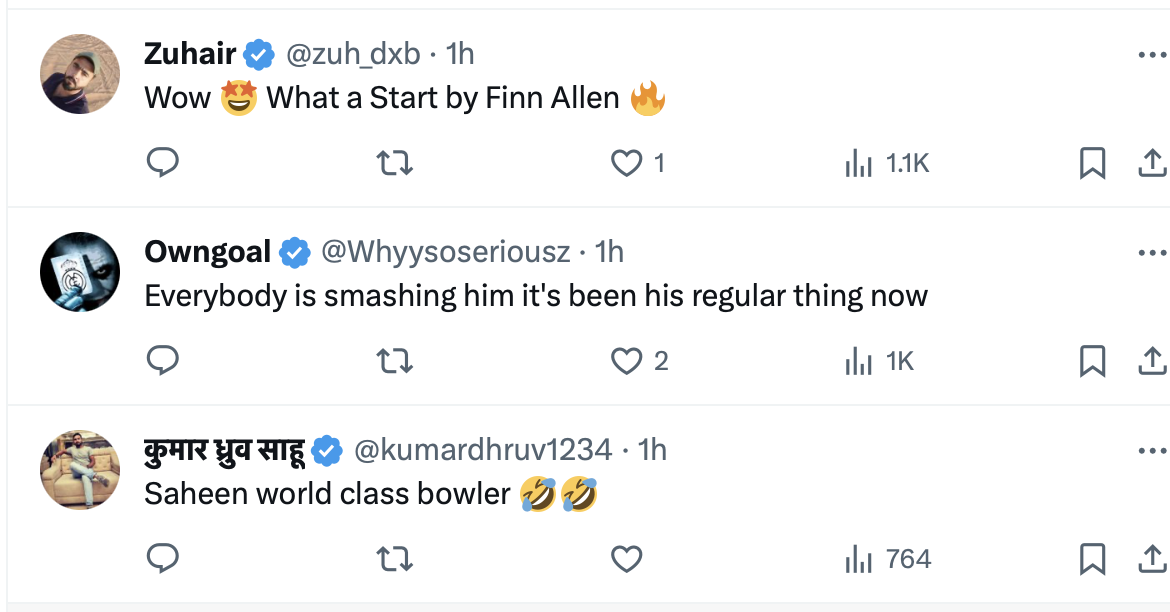The width and height of the screenshot is (1170, 612).
Task: Repost Zuhair's tweet
Action: tap(395, 163)
